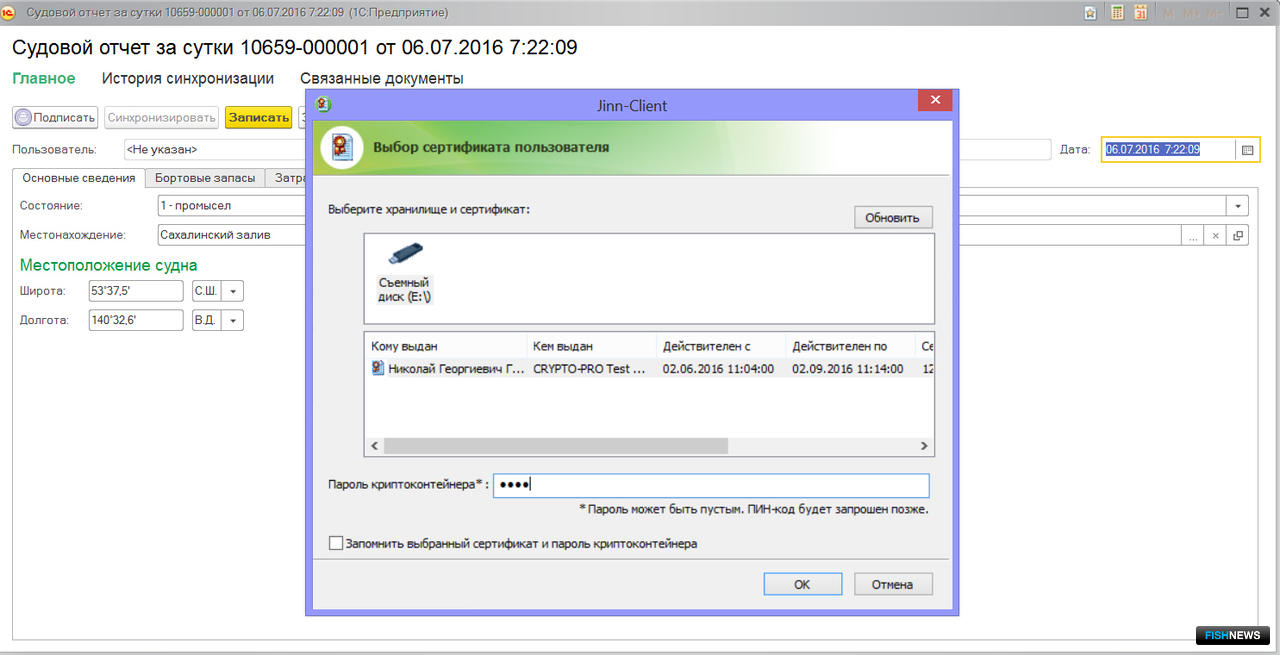Click the yellow Записать button
The width and height of the screenshot is (1280, 655).
(258, 117)
